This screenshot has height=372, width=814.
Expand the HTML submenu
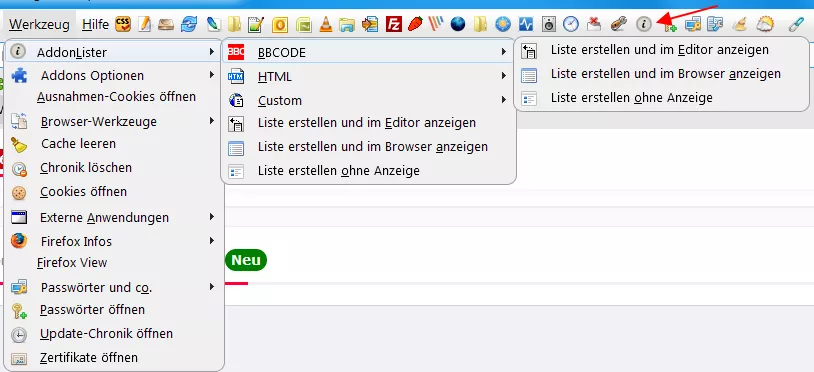[368, 76]
